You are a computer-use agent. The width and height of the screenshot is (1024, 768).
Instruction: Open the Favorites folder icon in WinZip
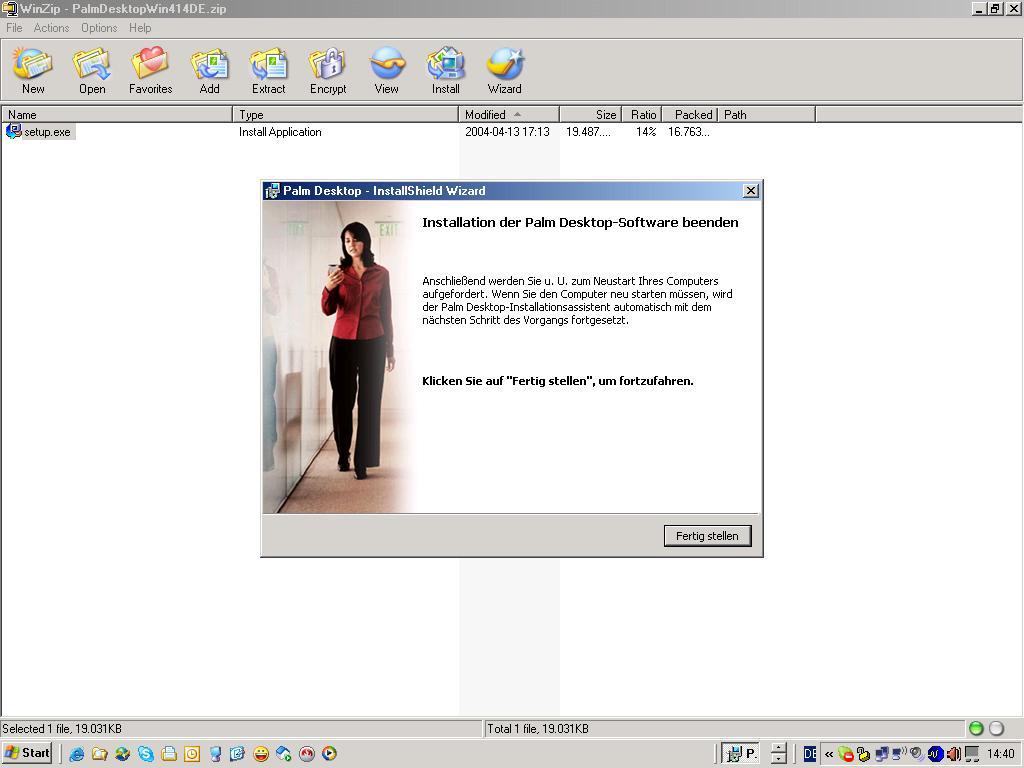(x=151, y=71)
